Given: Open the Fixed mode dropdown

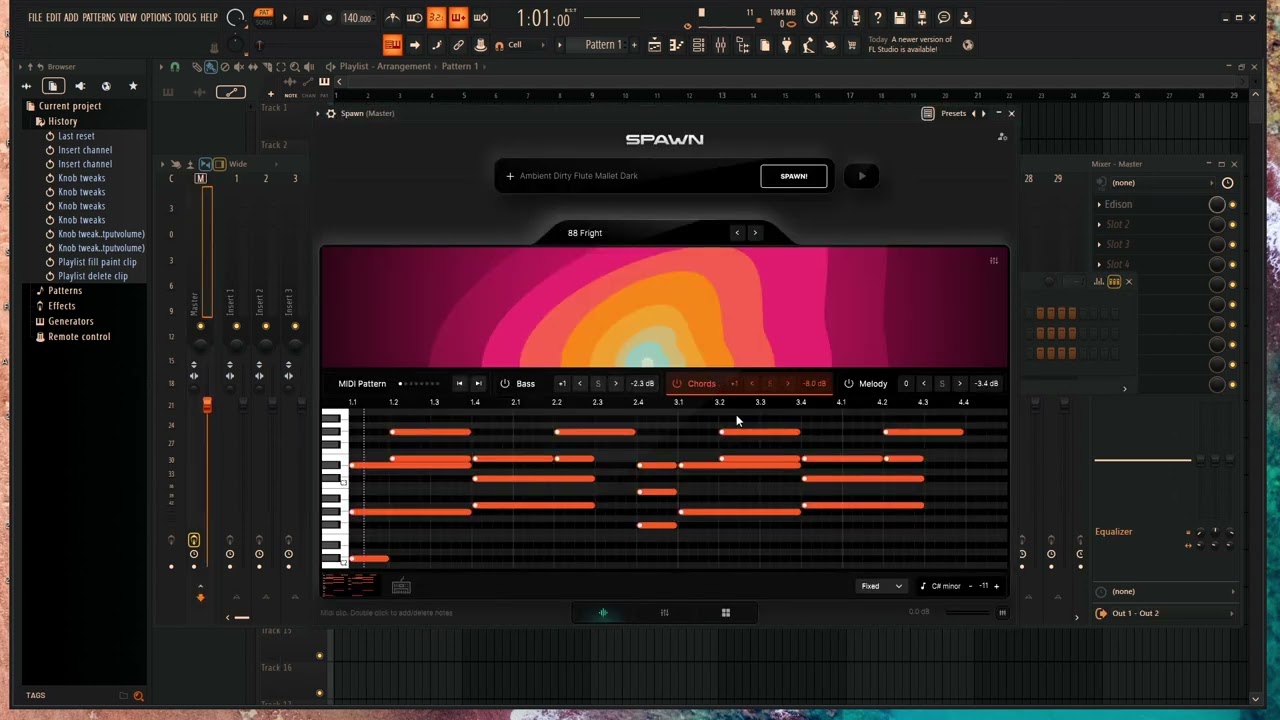Looking at the screenshot, I should click(882, 586).
